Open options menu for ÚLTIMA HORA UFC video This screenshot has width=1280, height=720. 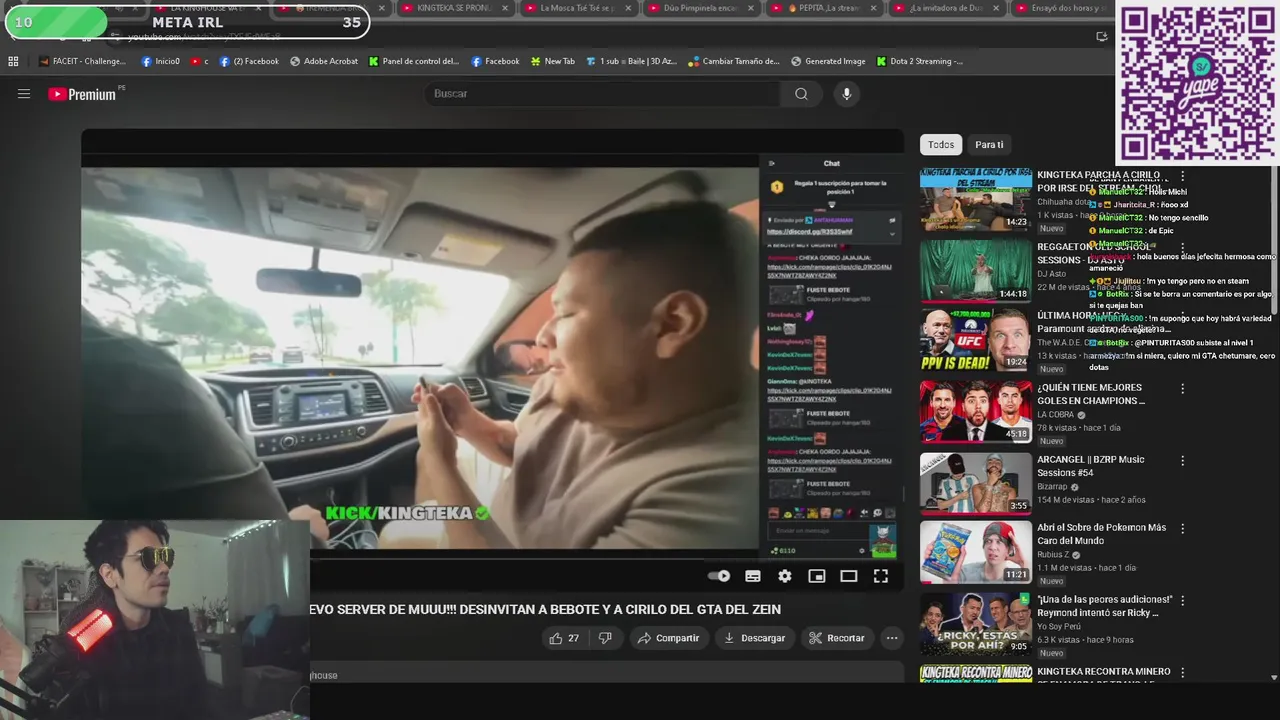(1183, 316)
